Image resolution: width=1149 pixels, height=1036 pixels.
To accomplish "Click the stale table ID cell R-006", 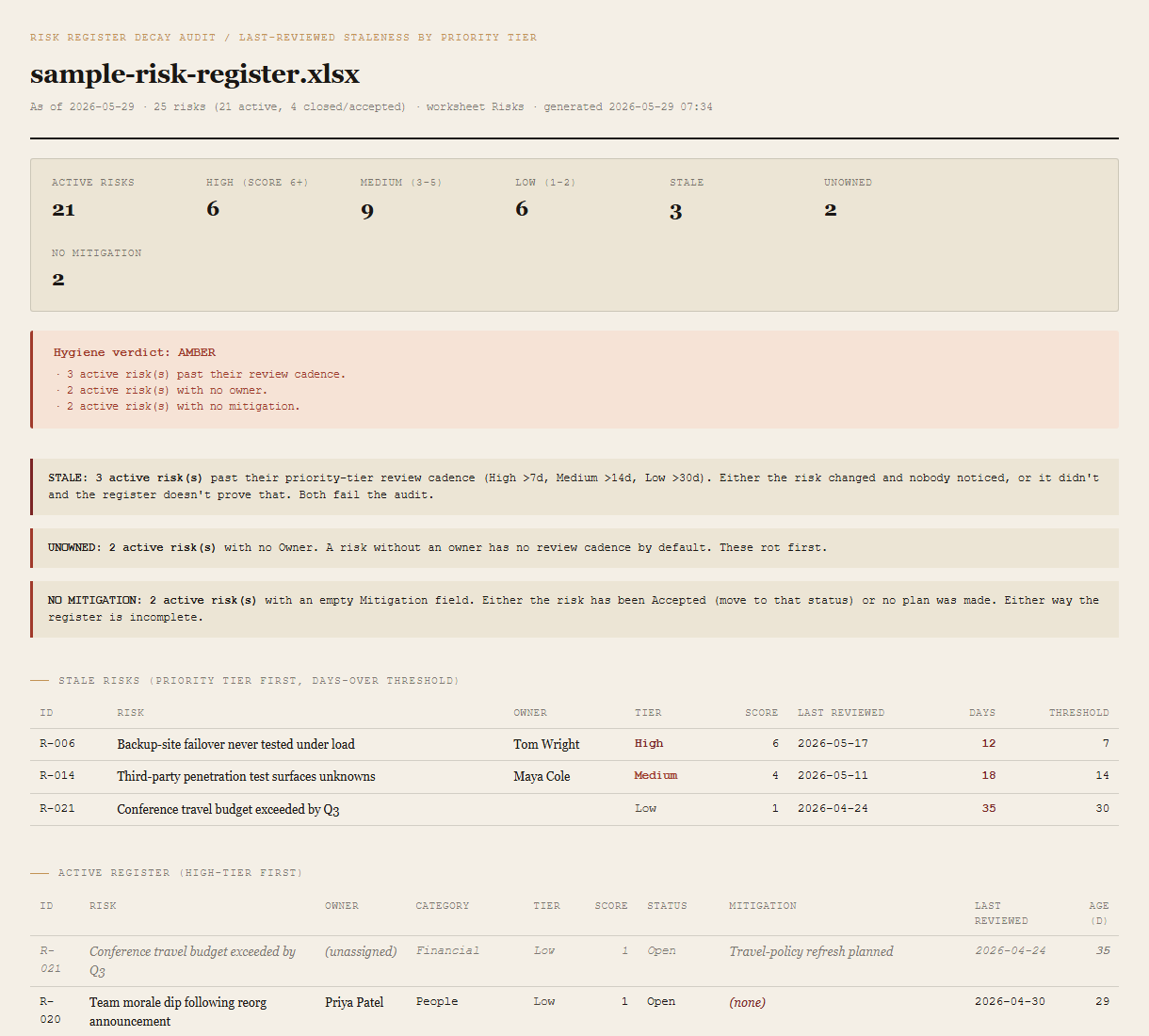I will pyautogui.click(x=57, y=743).
